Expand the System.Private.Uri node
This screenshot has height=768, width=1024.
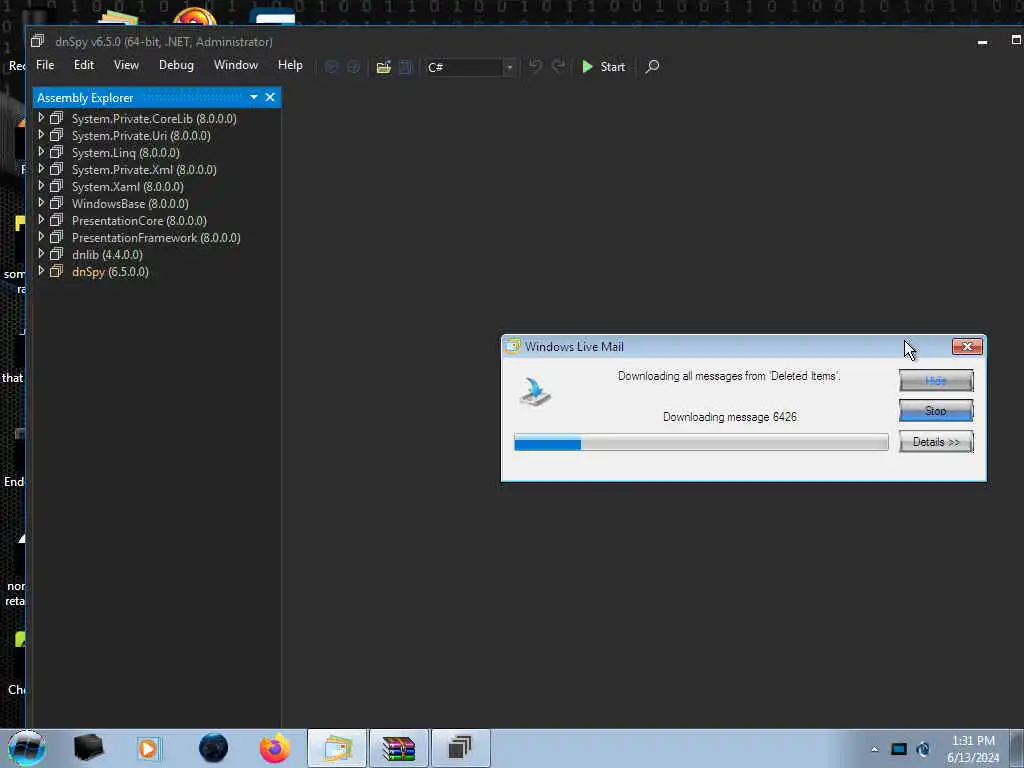[x=41, y=135]
